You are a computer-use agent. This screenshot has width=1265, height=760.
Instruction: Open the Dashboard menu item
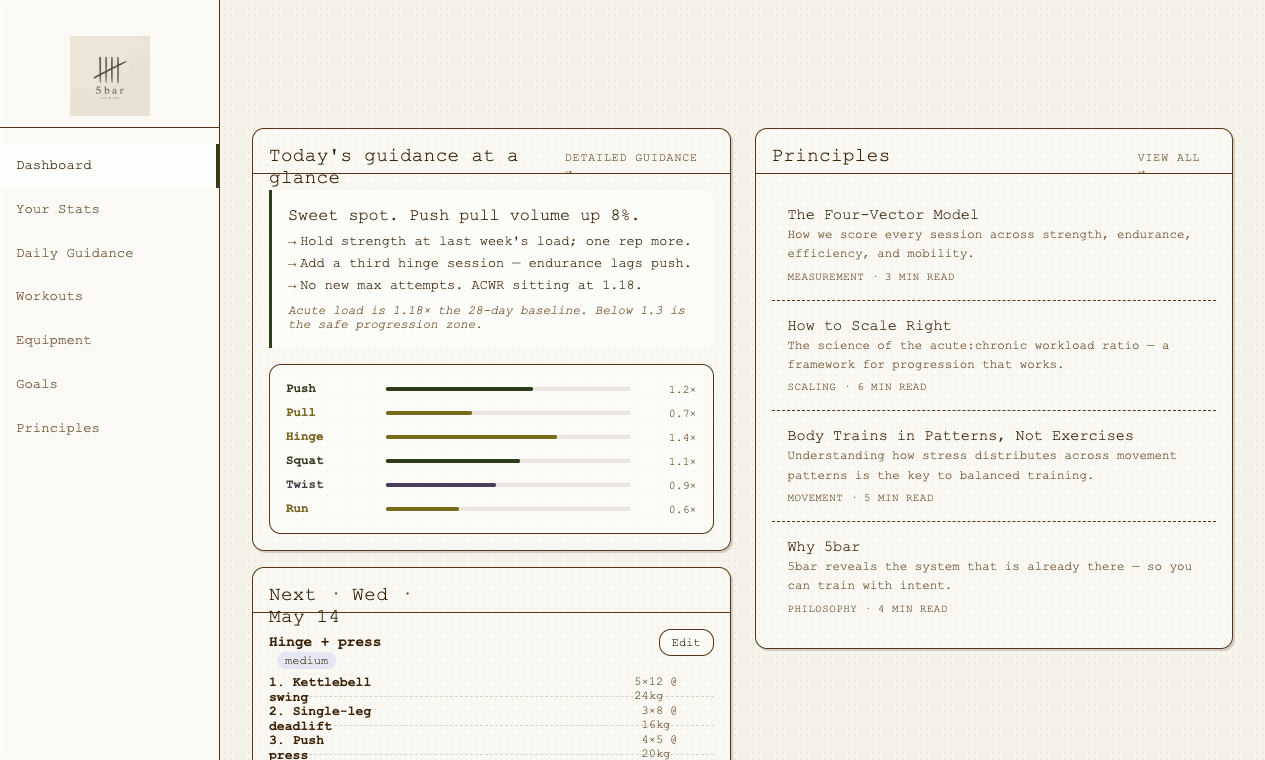109,166
